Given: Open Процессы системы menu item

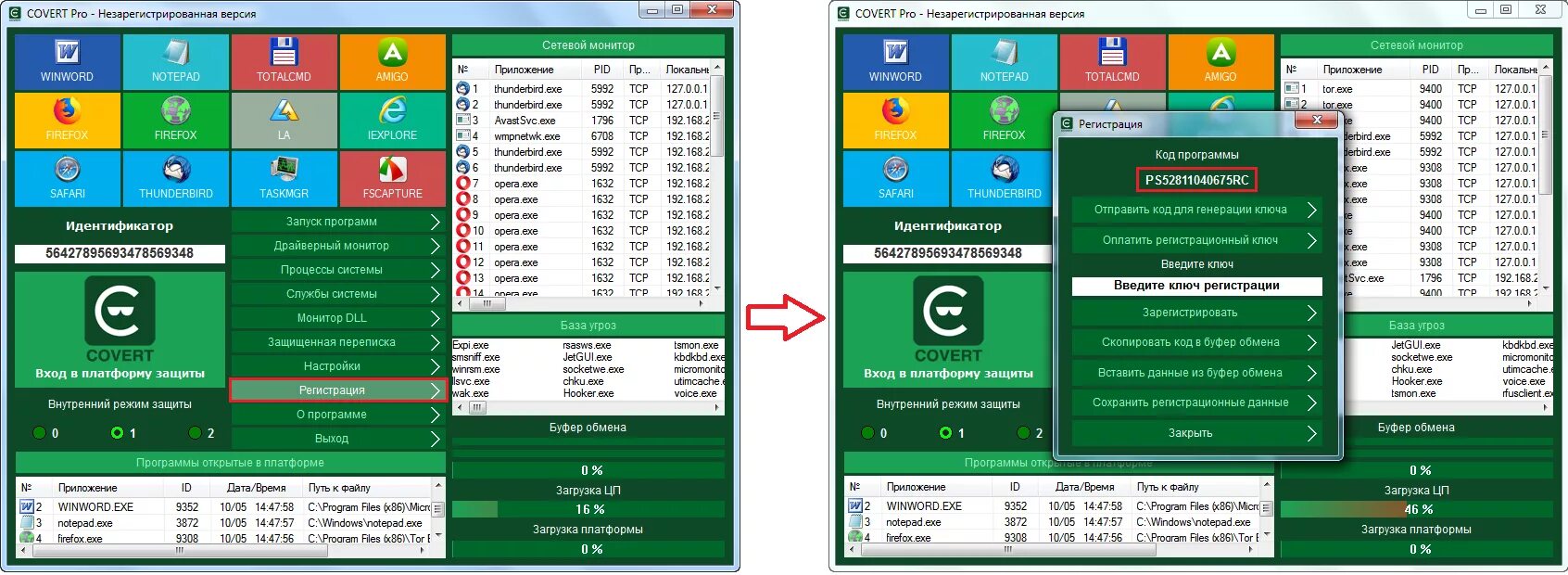Looking at the screenshot, I should click(337, 270).
